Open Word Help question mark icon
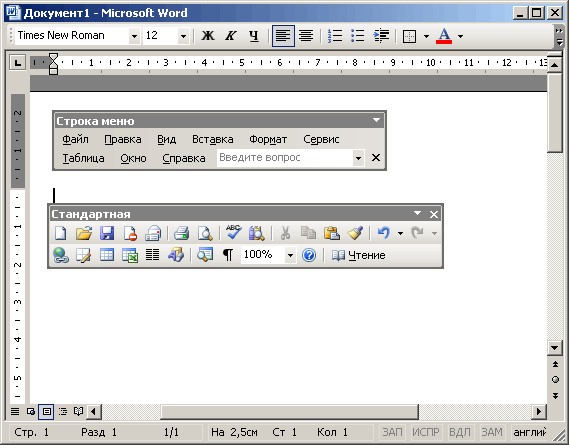 (x=309, y=255)
